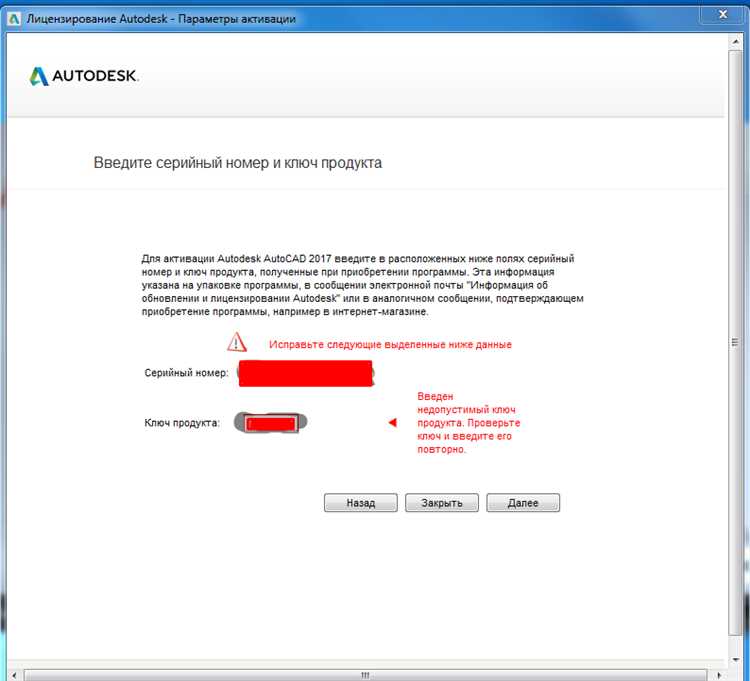Viewport: 750px width, 681px height.
Task: Close the Autodesk licensing window
Action: click(723, 14)
